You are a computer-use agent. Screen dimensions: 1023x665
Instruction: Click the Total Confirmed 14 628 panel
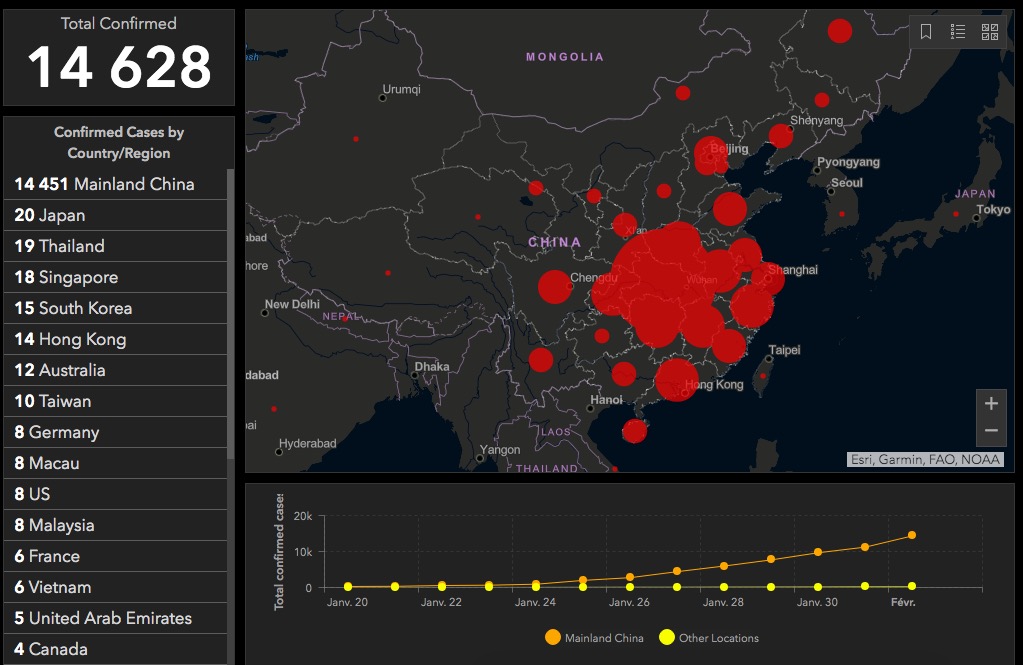(119, 57)
